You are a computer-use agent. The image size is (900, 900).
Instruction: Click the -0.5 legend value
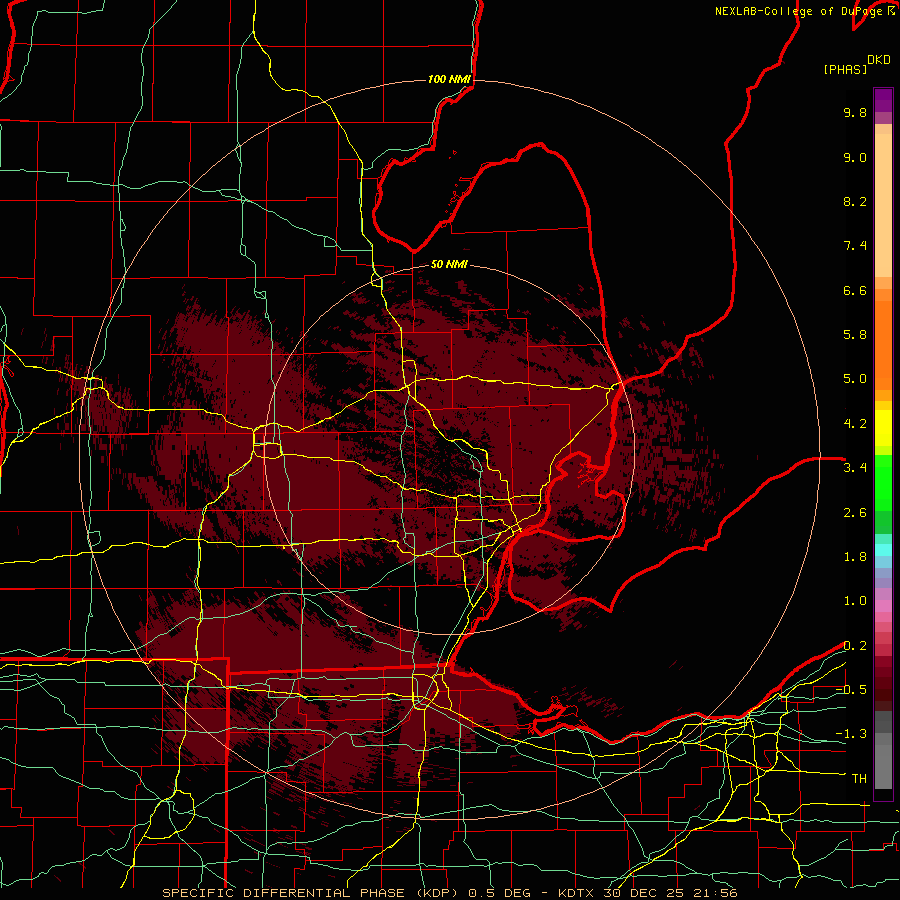click(851, 690)
